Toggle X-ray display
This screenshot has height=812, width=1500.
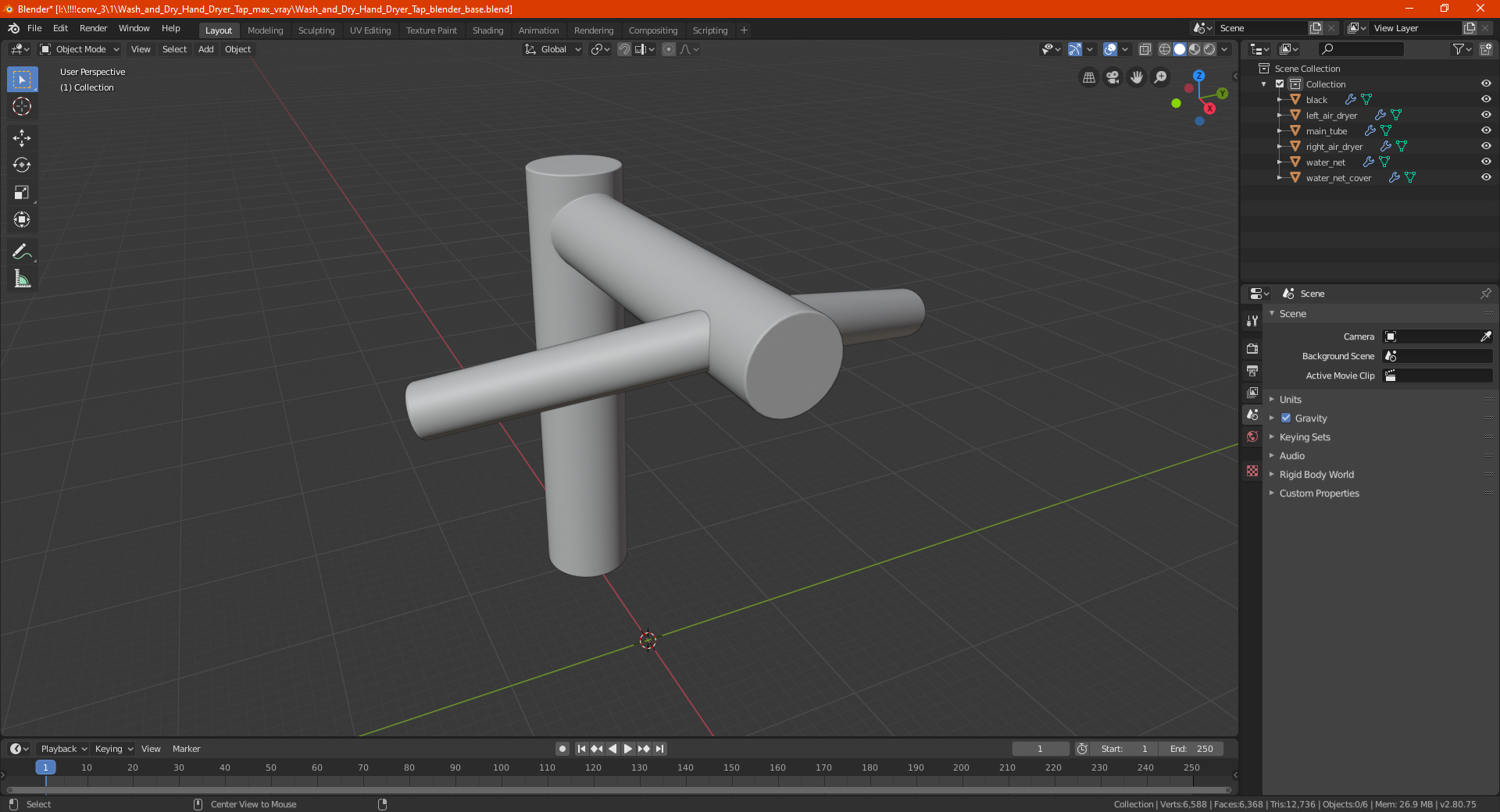pyautogui.click(x=1145, y=49)
